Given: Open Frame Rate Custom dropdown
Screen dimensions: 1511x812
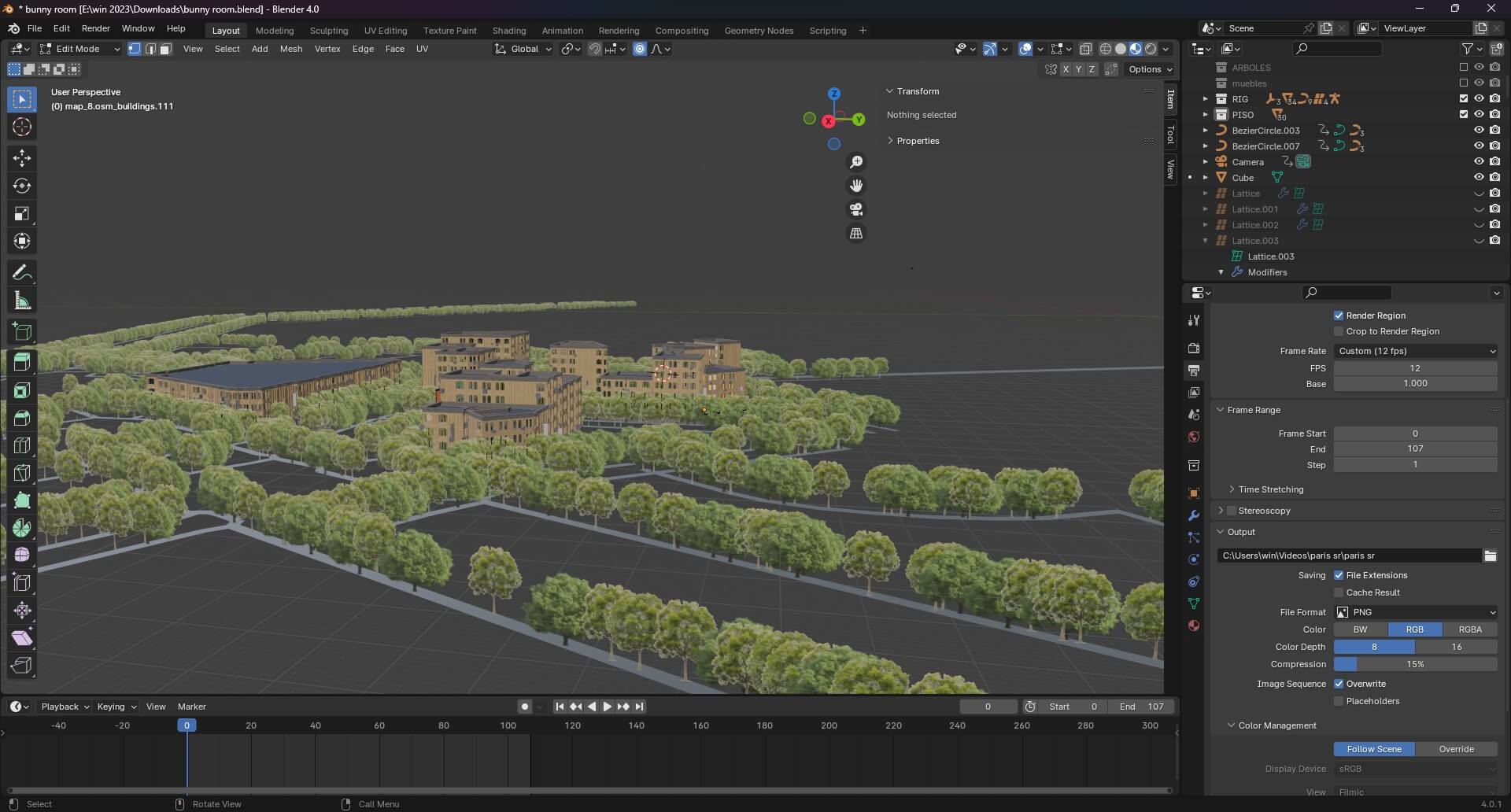Looking at the screenshot, I should [1416, 351].
